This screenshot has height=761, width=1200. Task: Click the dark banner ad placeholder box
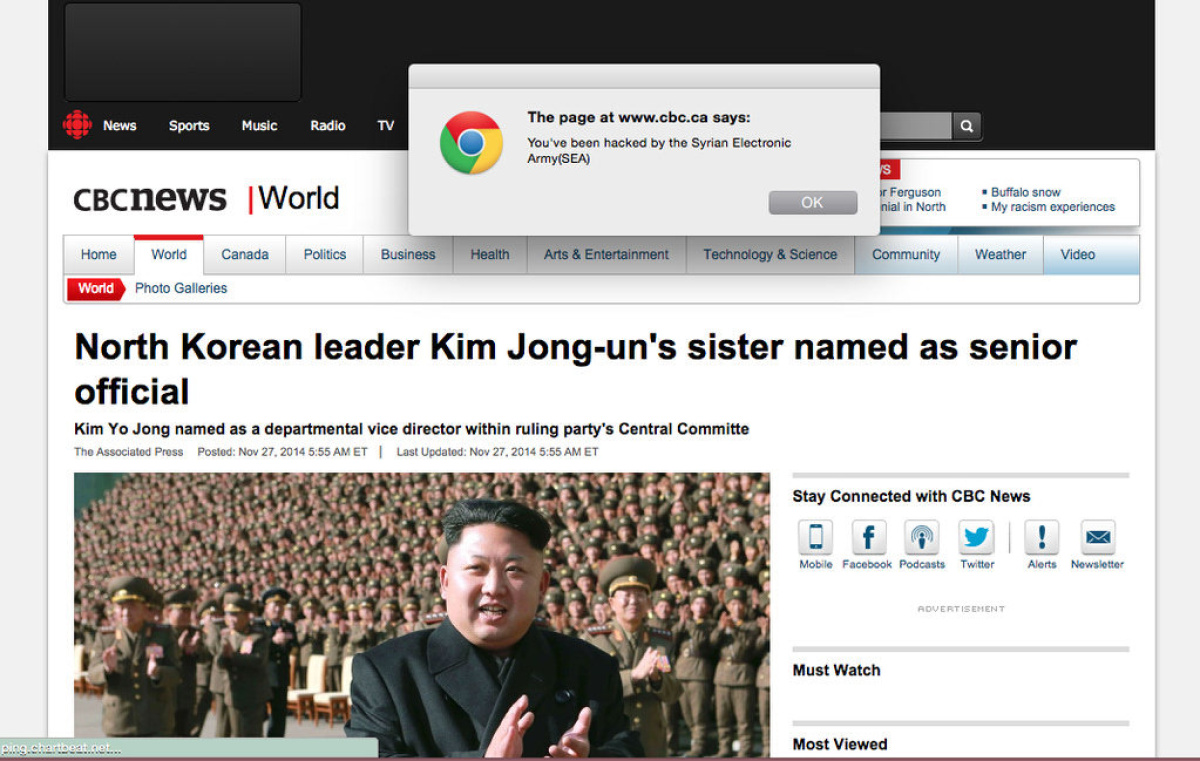coord(183,52)
